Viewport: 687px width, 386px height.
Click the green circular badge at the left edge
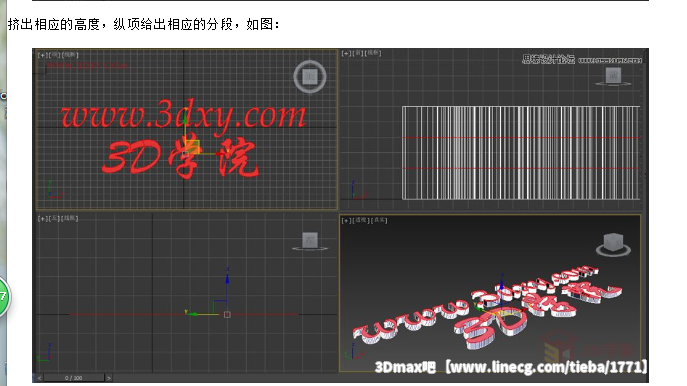(x=3, y=297)
